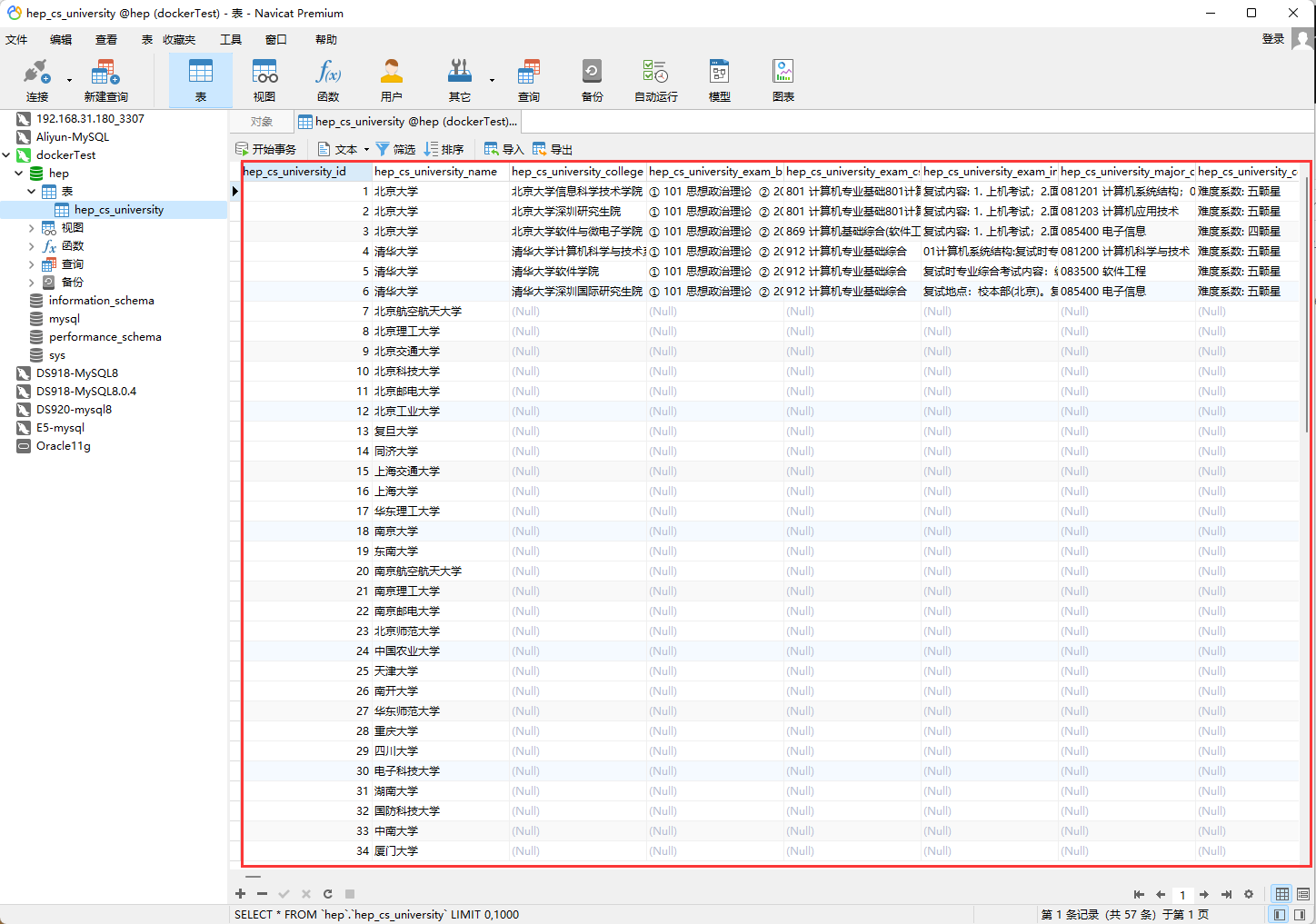
Task: Expand the 视图 node in hep database
Action: pos(32,228)
